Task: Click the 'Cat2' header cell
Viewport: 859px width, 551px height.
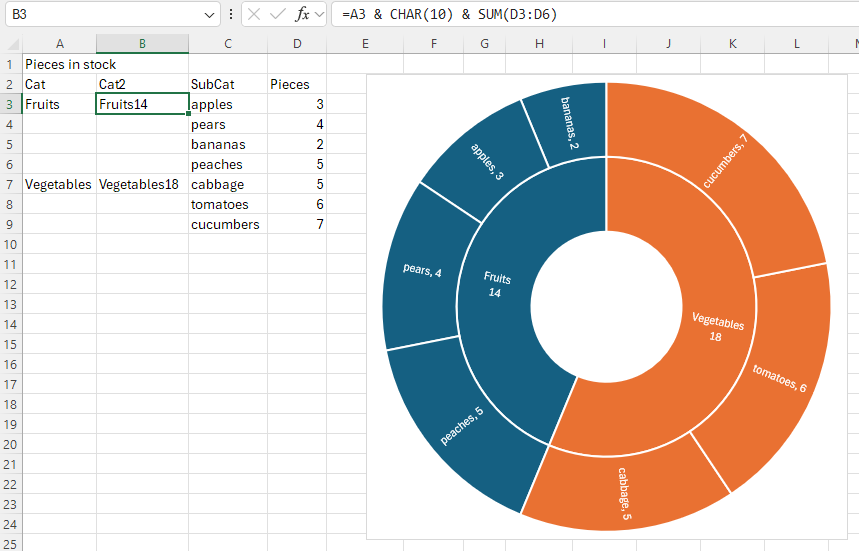Action: (142, 84)
